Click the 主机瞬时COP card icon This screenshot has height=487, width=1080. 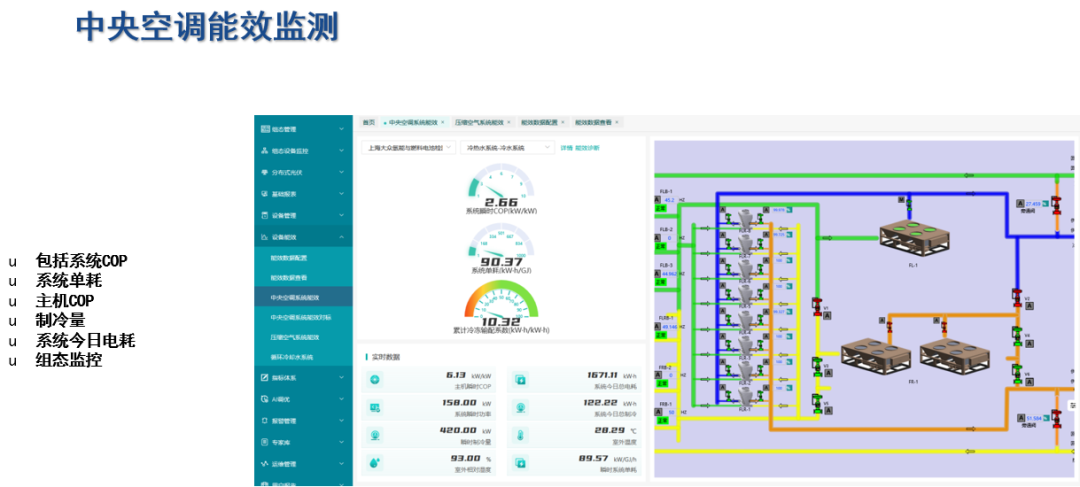pyautogui.click(x=375, y=380)
